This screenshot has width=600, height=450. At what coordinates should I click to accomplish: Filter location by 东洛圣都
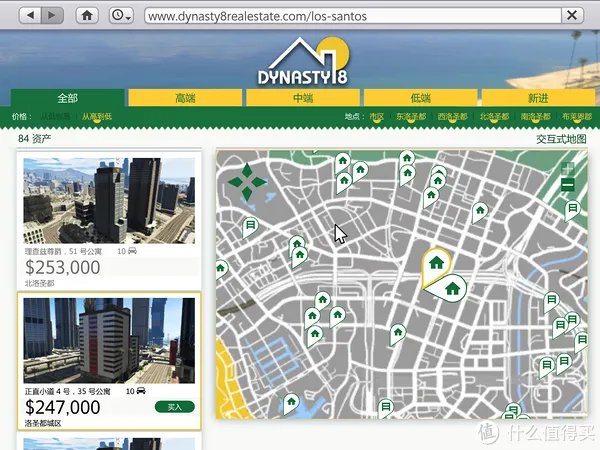coord(410,117)
